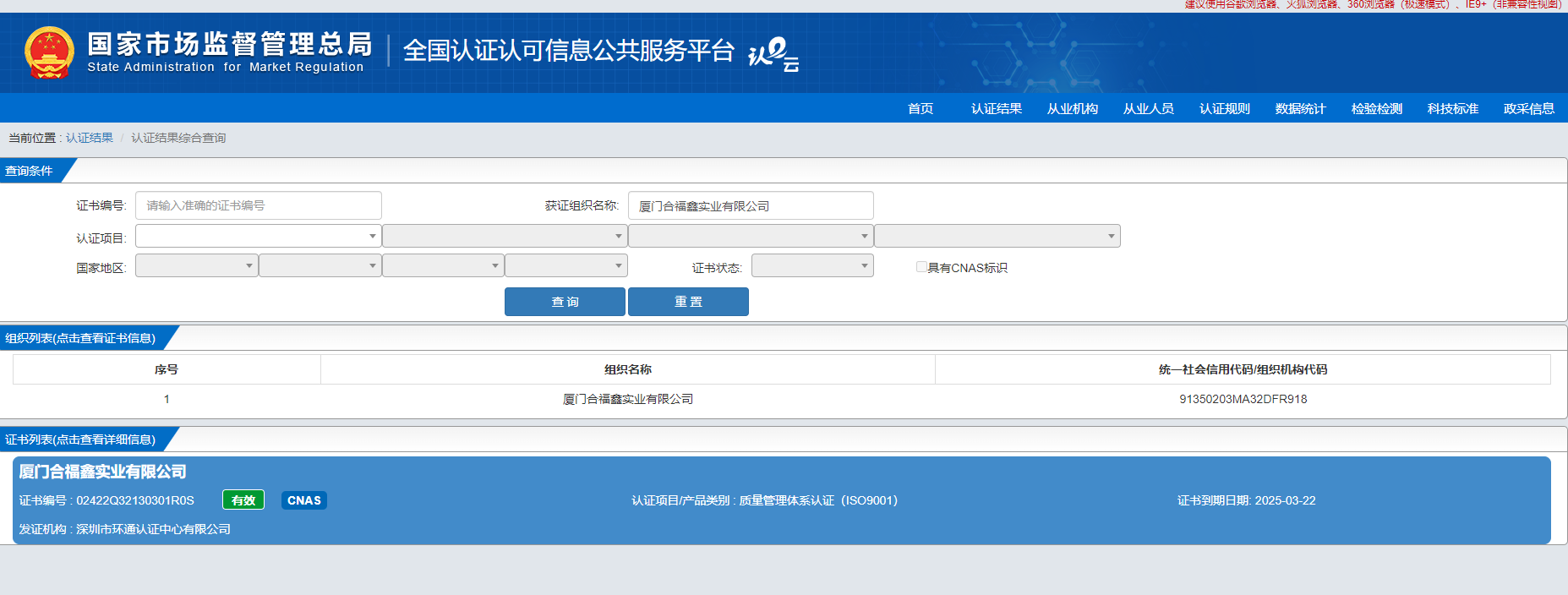Click the 国家市场监督管理总局 title text
Image resolution: width=1568 pixels, height=595 pixels.
tap(230, 44)
